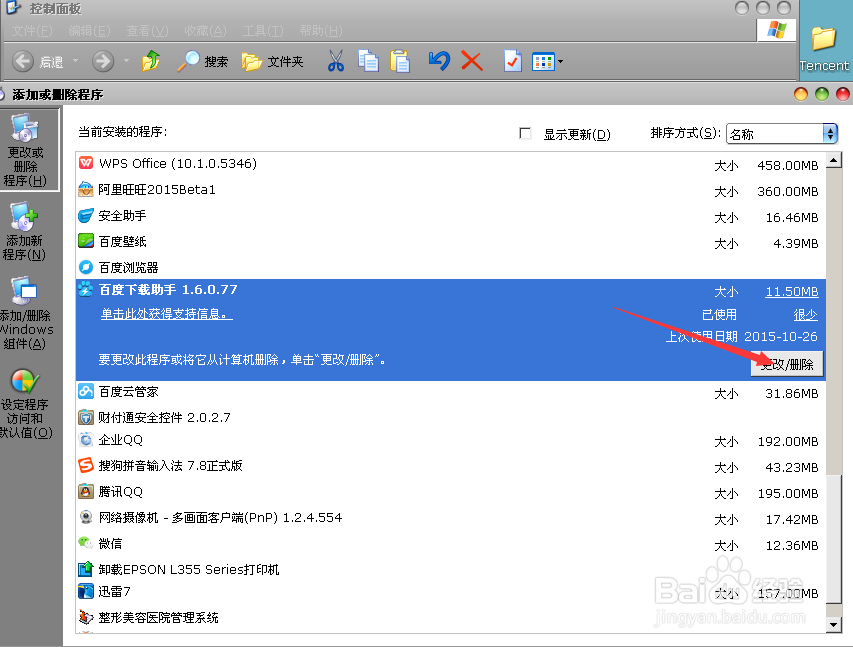The width and height of the screenshot is (853, 647).
Task: Open the Folders (文件夹) toolbar button
Action: [273, 61]
